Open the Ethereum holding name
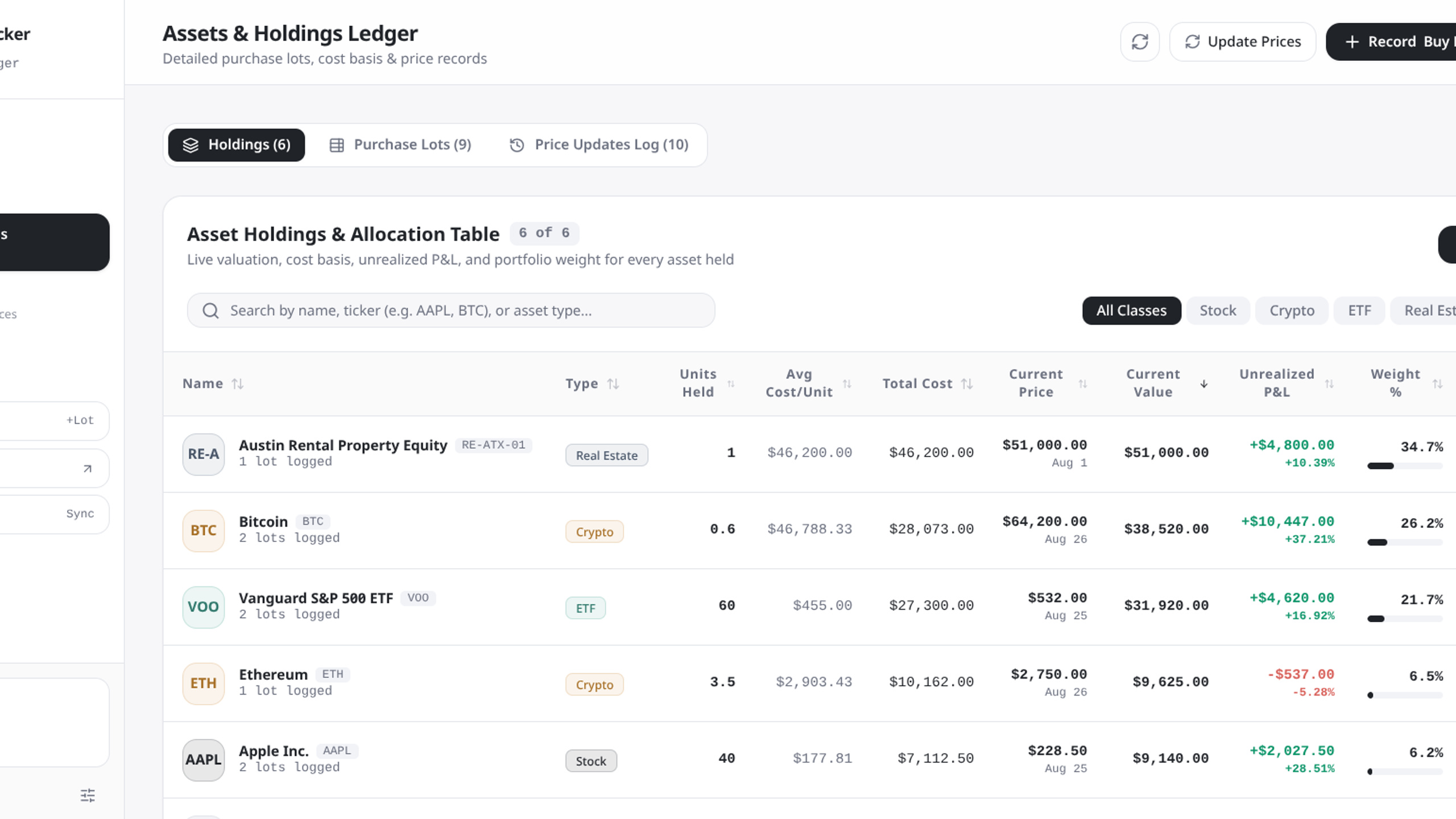1456x819 pixels. pyautogui.click(x=273, y=675)
